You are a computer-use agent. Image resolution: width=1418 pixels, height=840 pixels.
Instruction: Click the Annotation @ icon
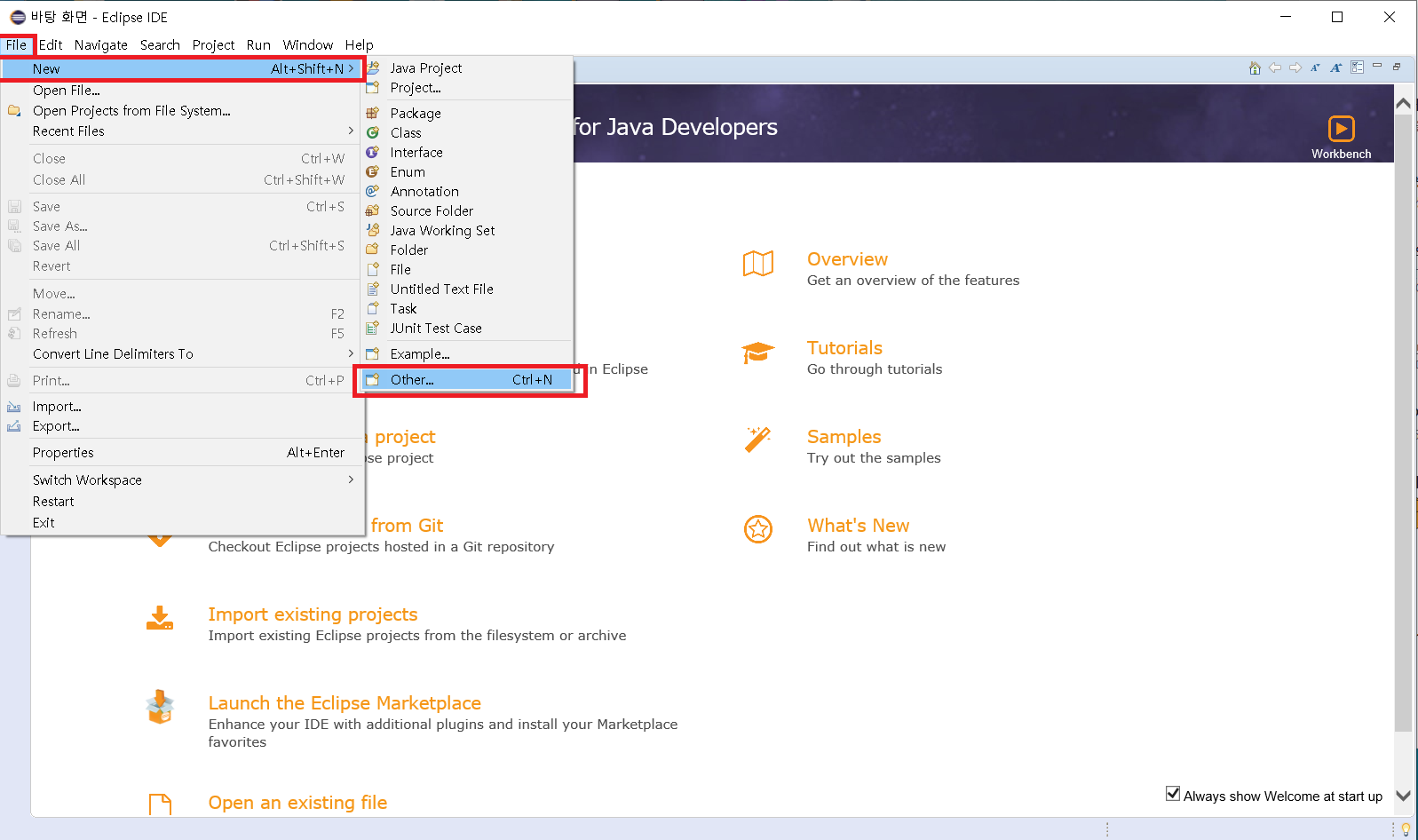(373, 191)
